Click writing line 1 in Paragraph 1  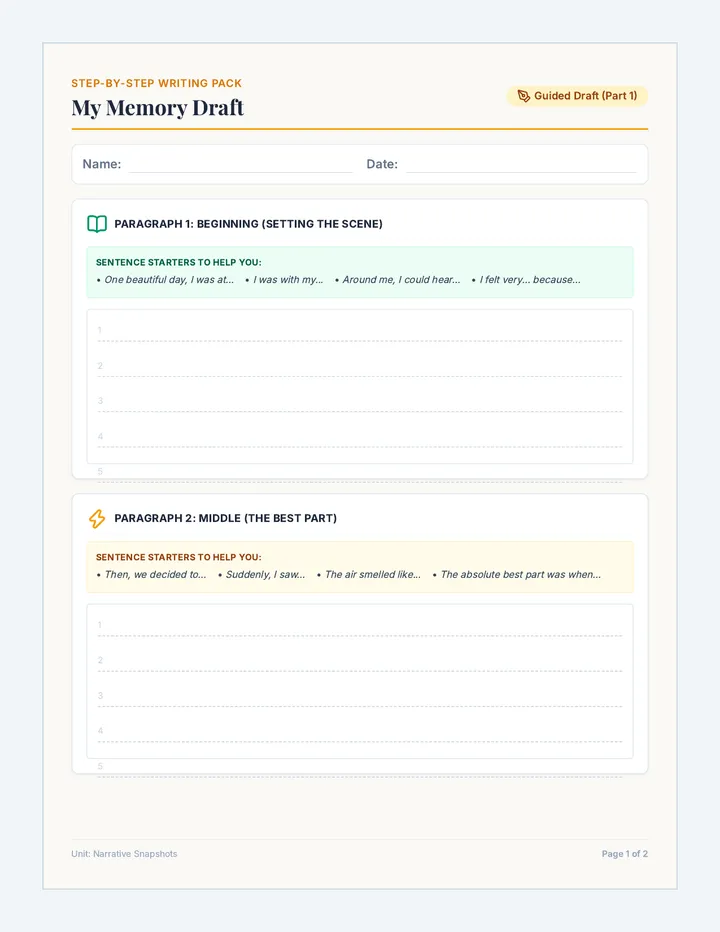[360, 331]
